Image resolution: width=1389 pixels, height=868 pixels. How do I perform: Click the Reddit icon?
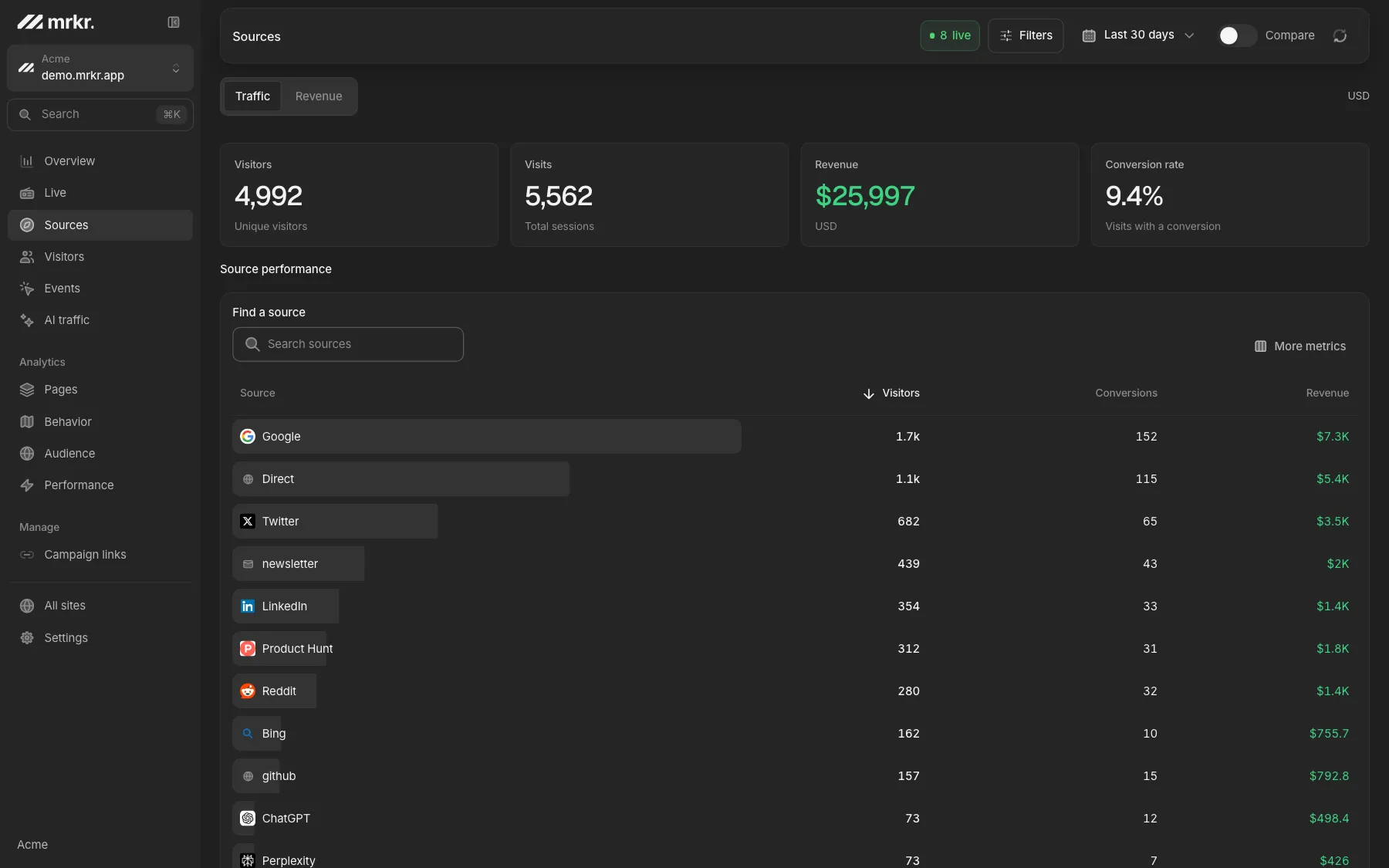click(248, 691)
